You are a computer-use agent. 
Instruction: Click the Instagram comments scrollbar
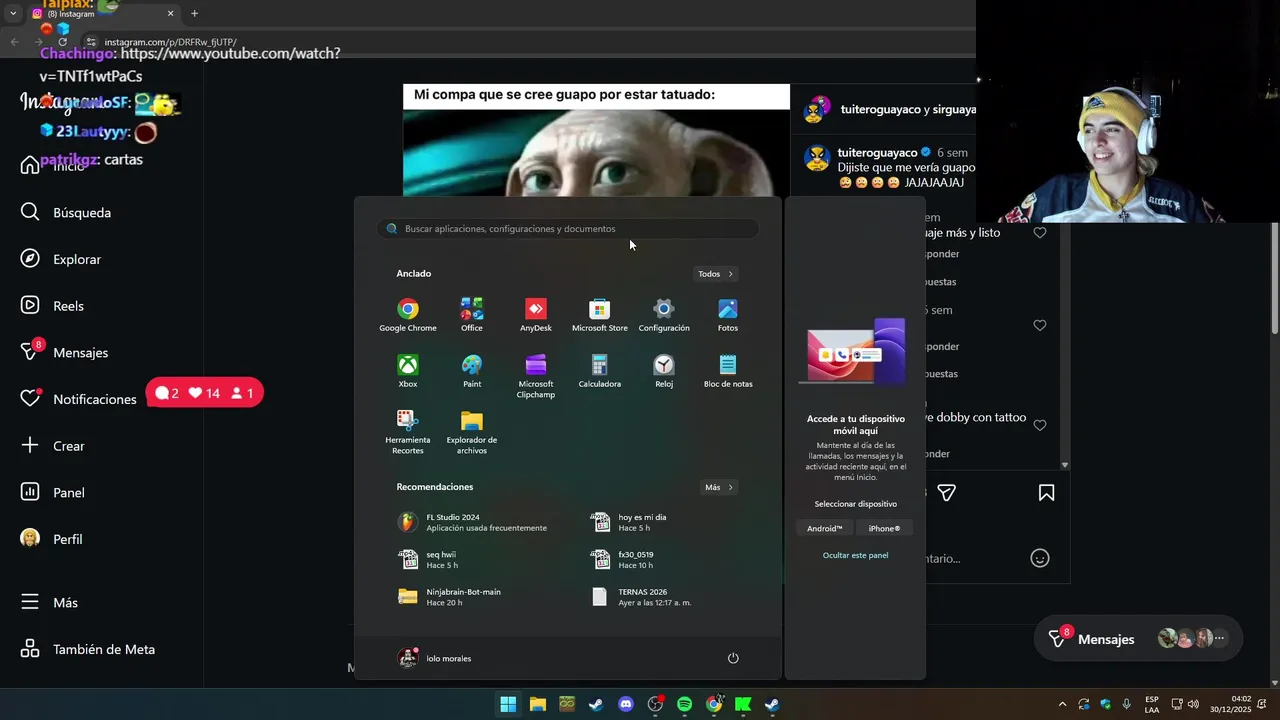[1065, 345]
